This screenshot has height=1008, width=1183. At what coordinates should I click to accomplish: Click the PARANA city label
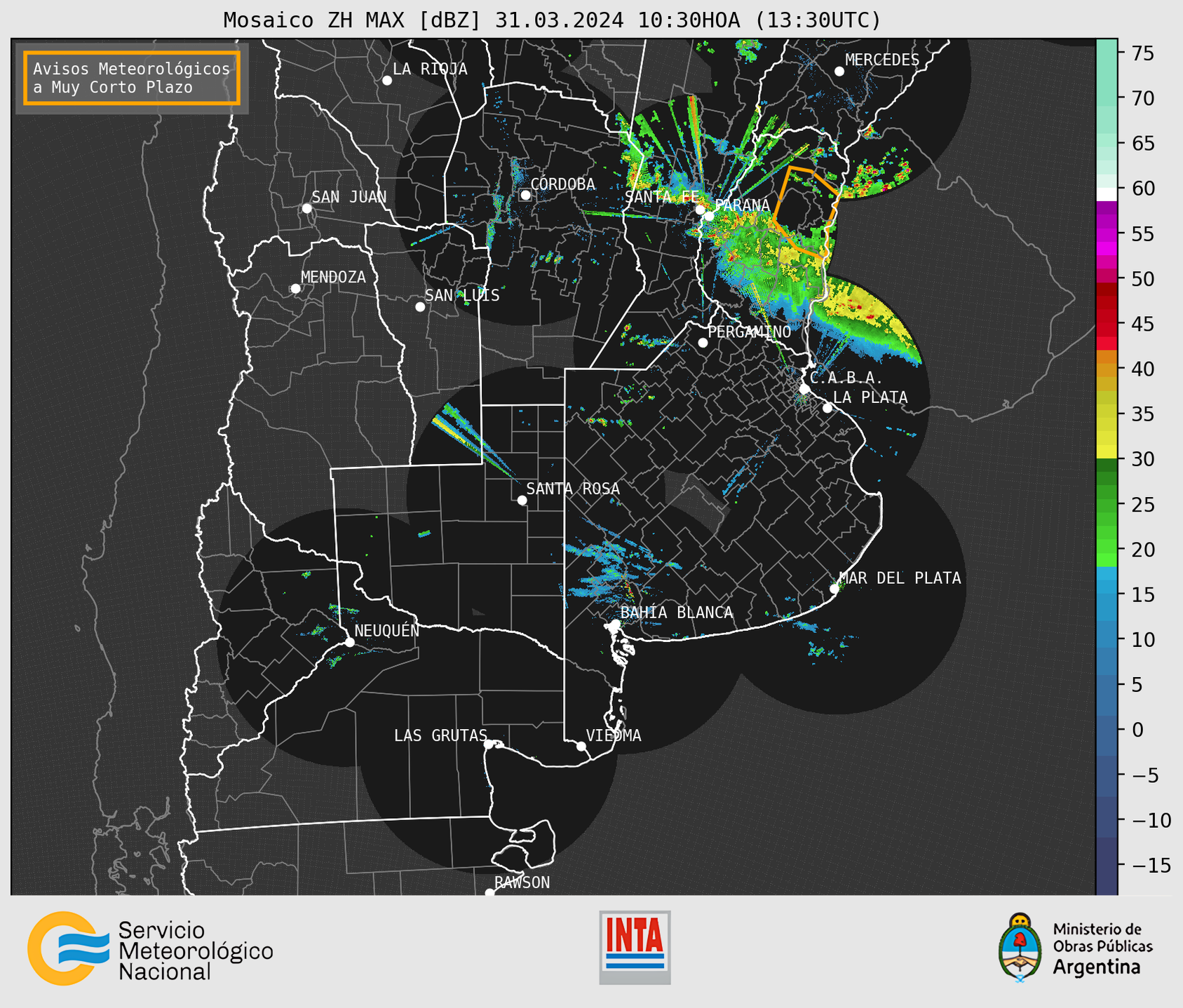point(742,205)
